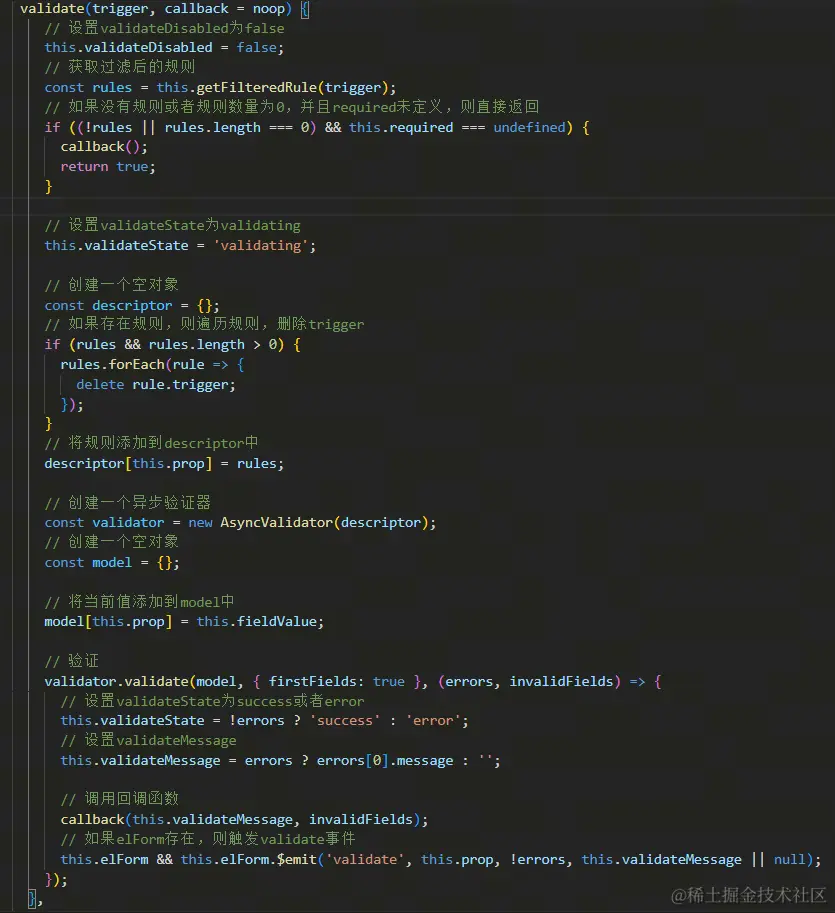The width and height of the screenshot is (835, 913).
Task: Click the 'this.elForm.$emit('validate'' line
Action: click(x=441, y=859)
